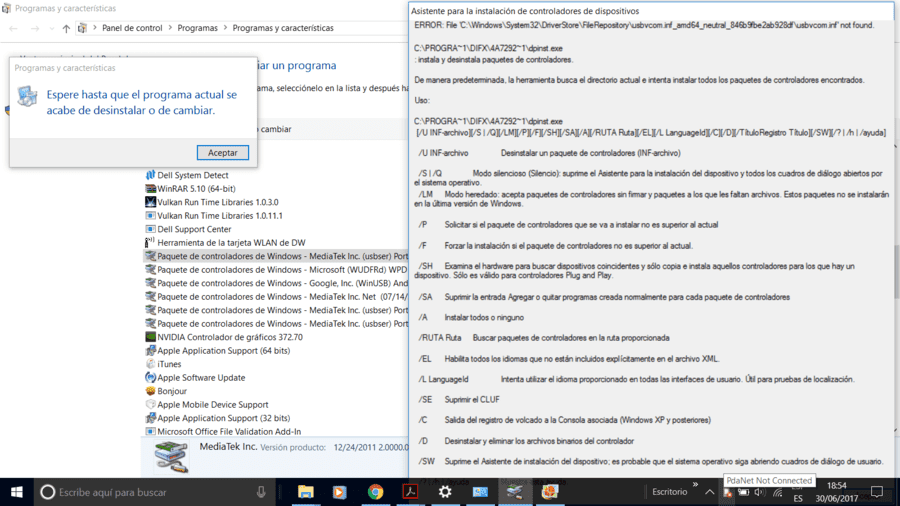900x506 pixels.
Task: Switch to the driver install wizard taskbar icon
Action: [515, 492]
